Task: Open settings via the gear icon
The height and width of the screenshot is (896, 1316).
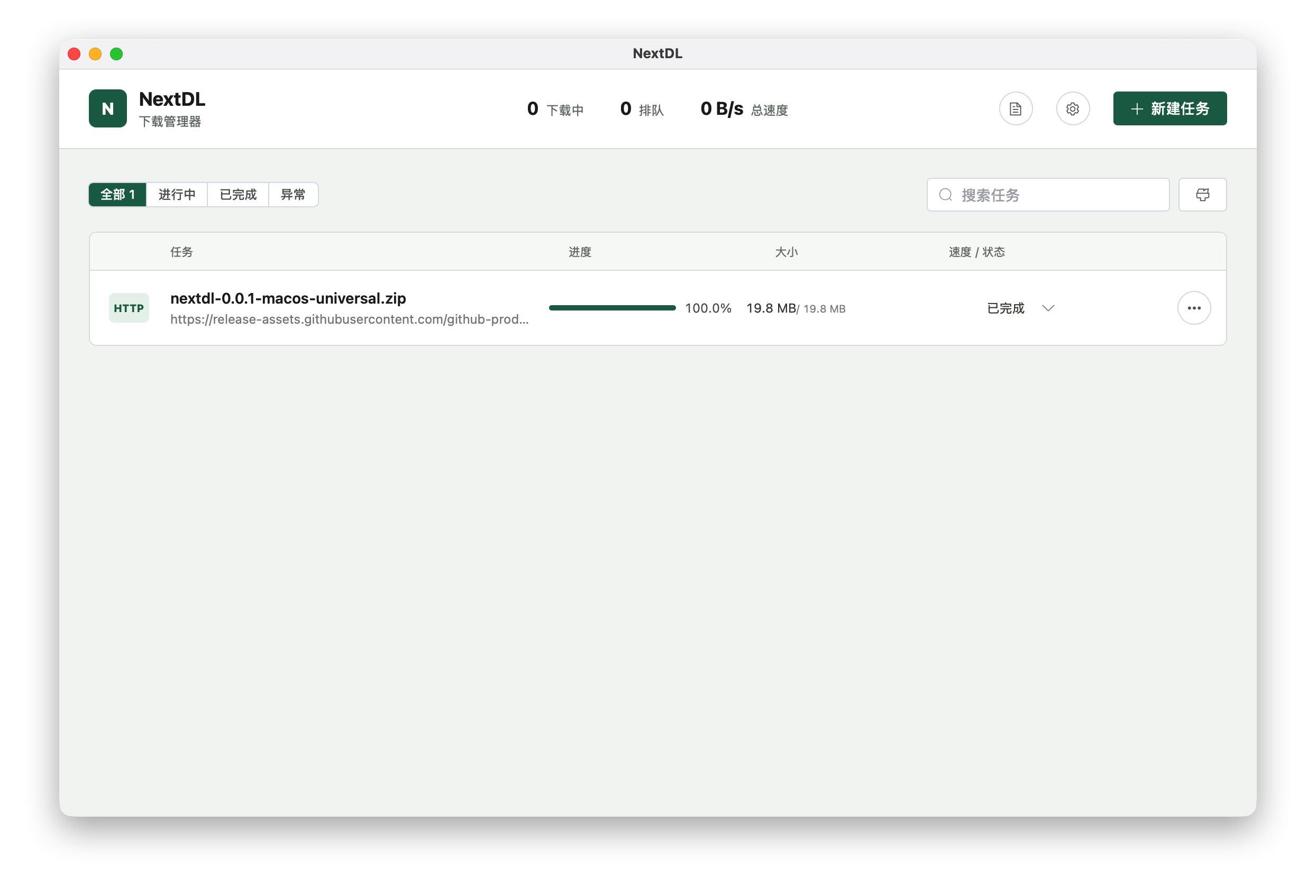Action: click(x=1073, y=109)
